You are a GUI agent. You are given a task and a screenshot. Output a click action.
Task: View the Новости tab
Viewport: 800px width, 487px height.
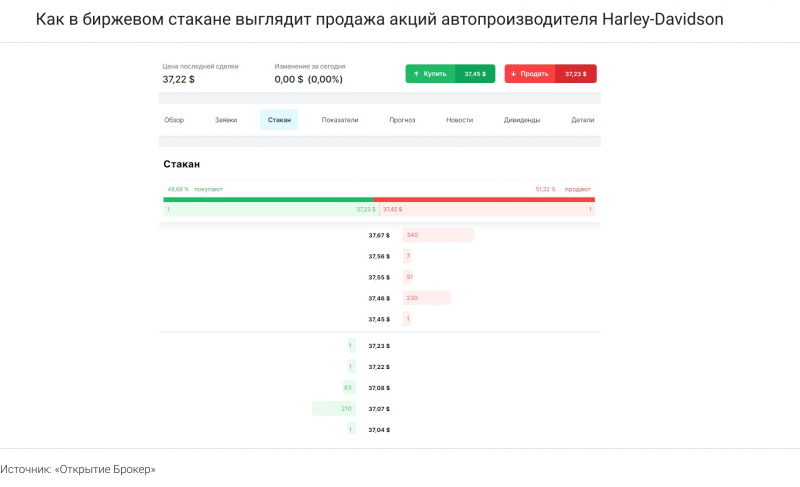[x=460, y=120]
